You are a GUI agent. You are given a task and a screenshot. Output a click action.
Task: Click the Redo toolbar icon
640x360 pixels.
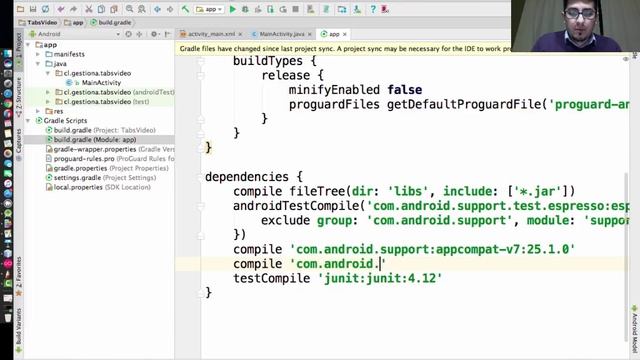[73, 9]
